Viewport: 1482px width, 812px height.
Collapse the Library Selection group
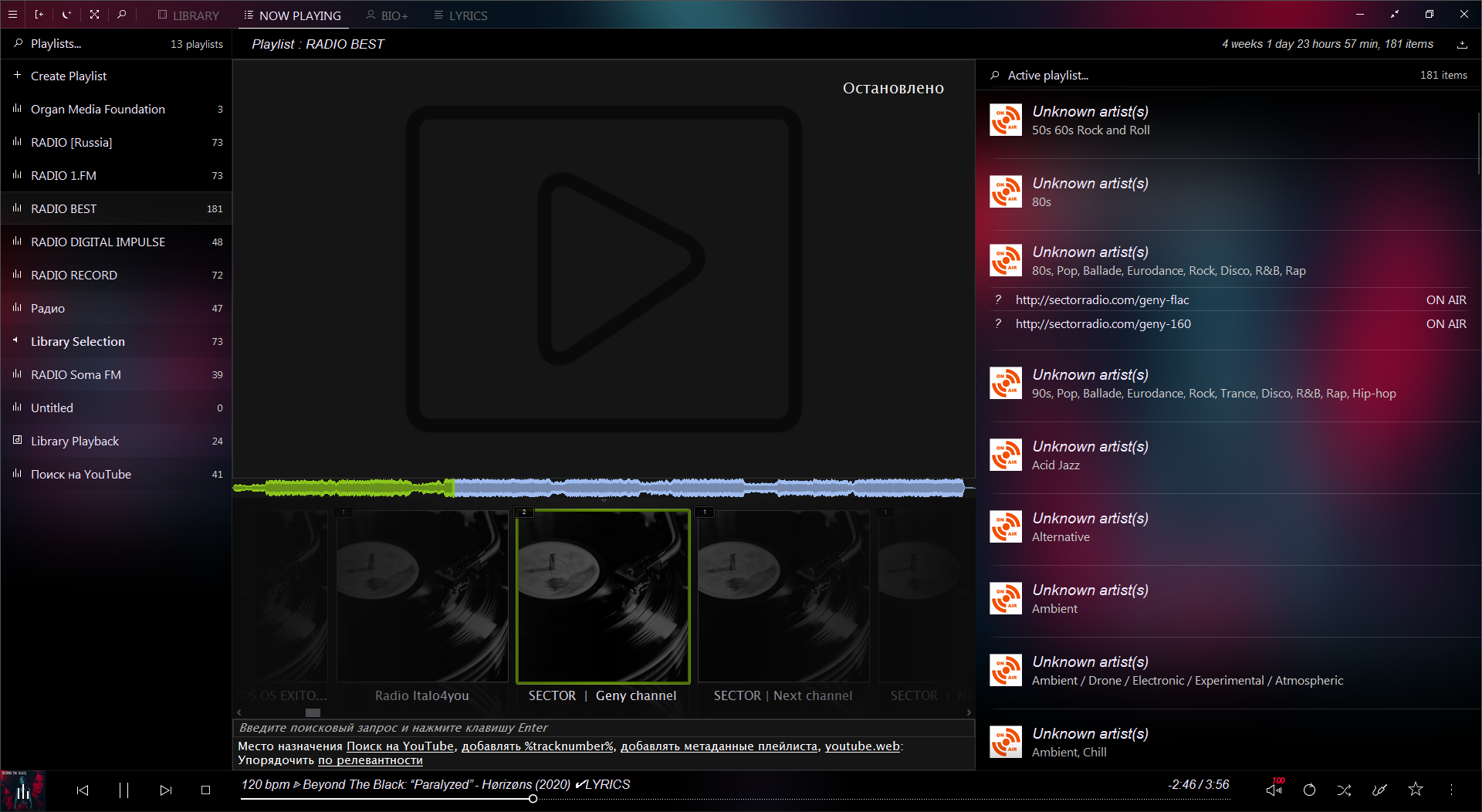click(15, 341)
